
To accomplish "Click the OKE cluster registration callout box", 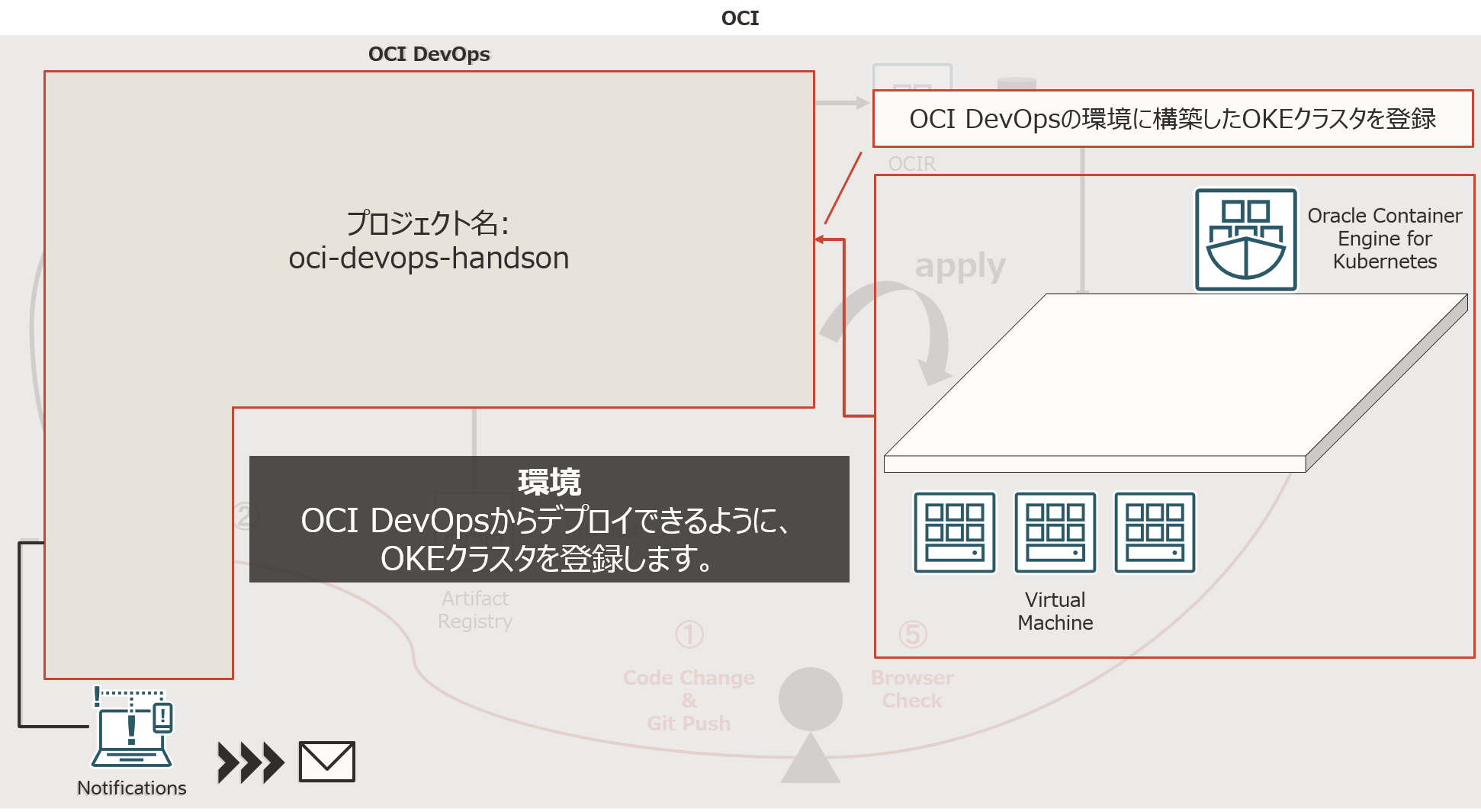I will [1172, 119].
